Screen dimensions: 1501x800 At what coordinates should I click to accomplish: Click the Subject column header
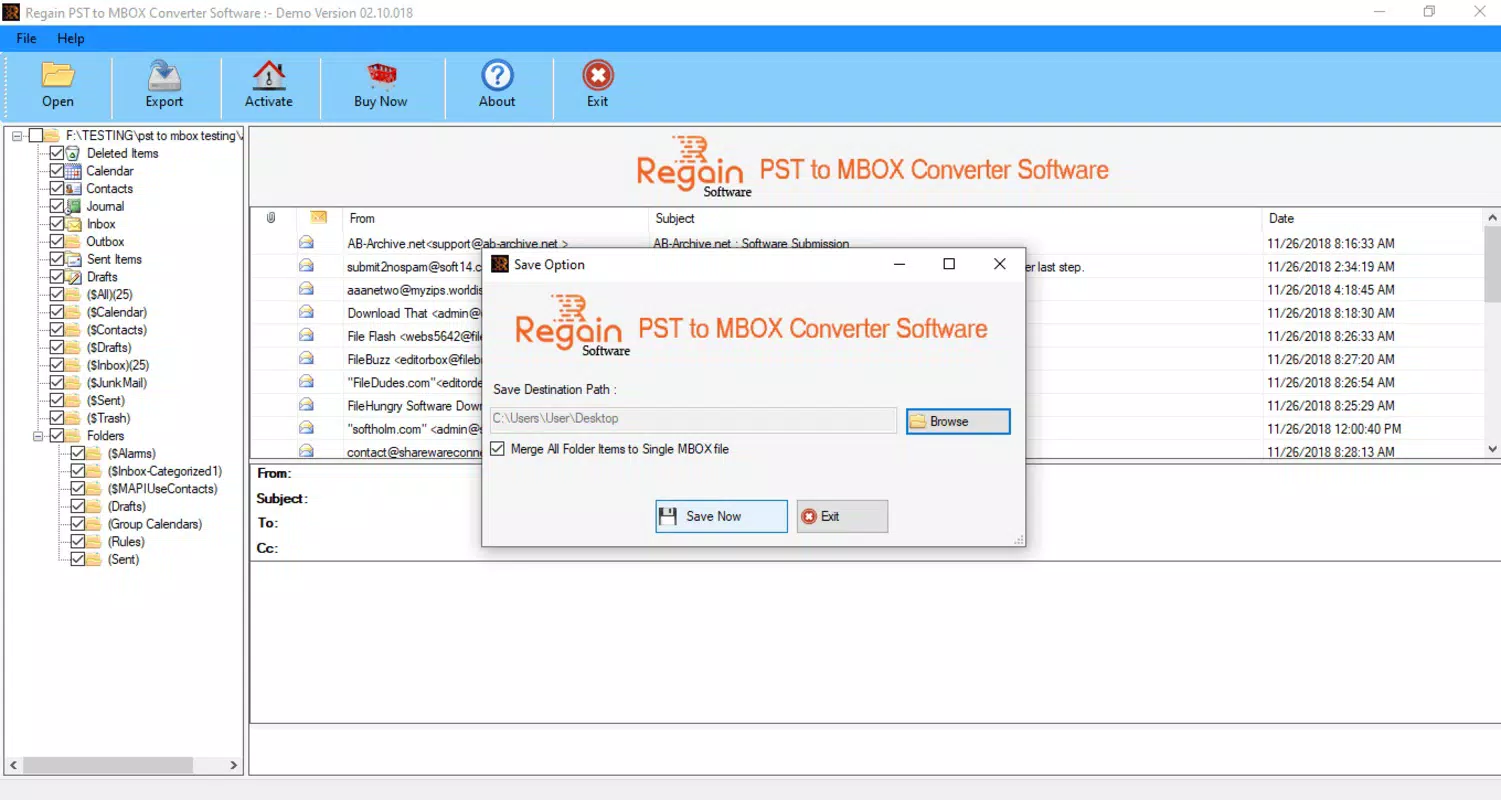[x=954, y=218]
